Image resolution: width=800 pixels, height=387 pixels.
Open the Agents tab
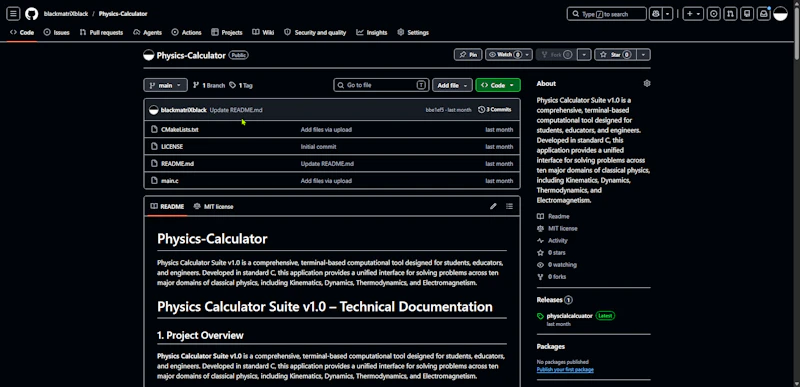(x=147, y=32)
